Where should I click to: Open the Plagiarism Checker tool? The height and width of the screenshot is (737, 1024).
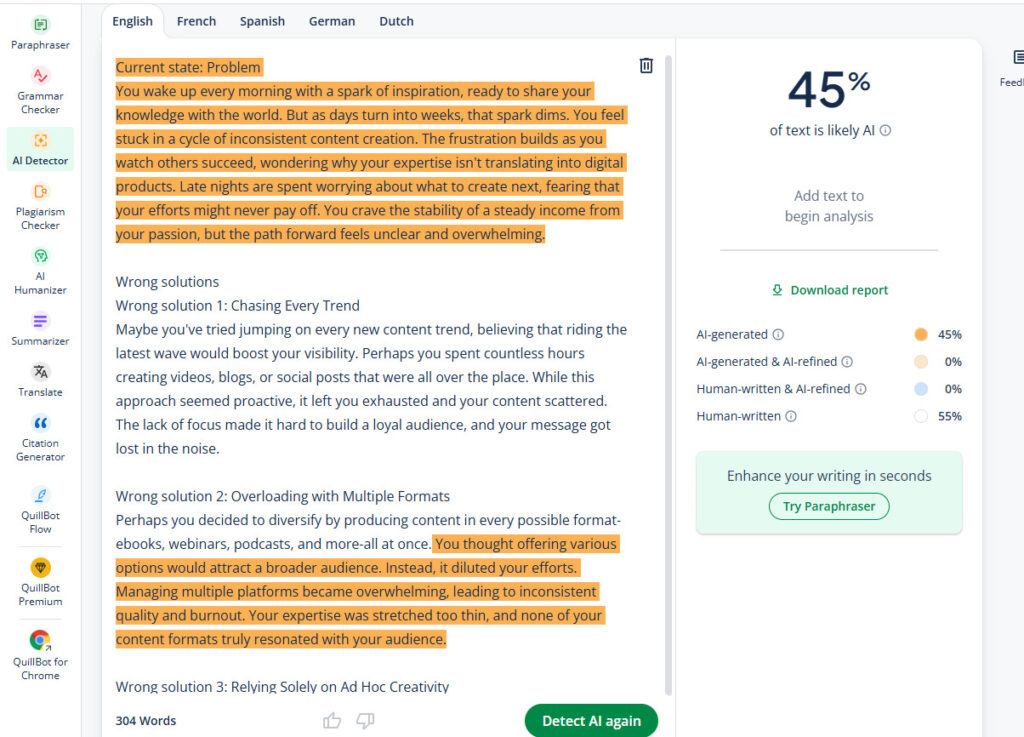[x=40, y=207]
